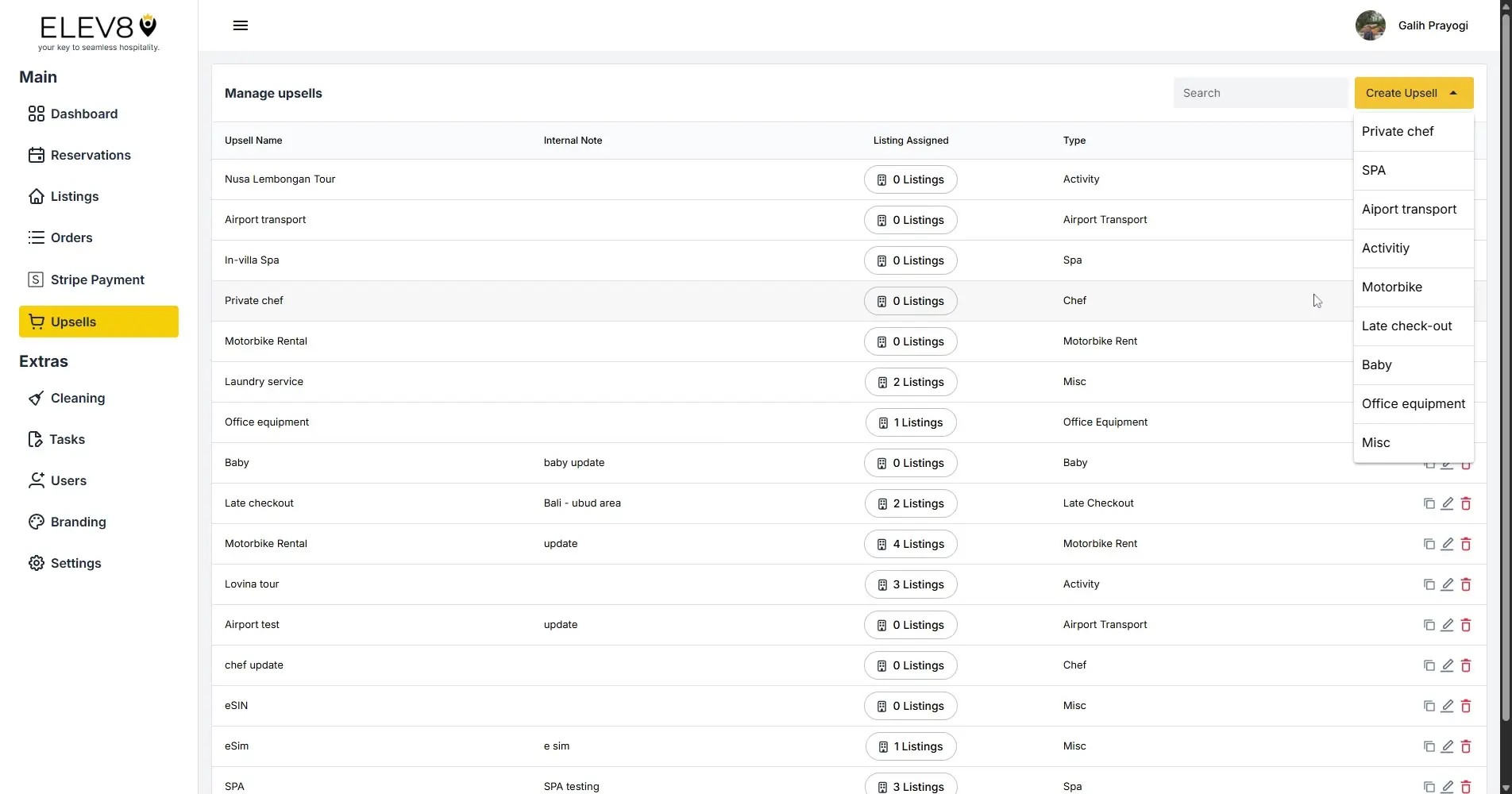
Task: Click the Galih Prayogi profile name
Action: pos(1433,25)
